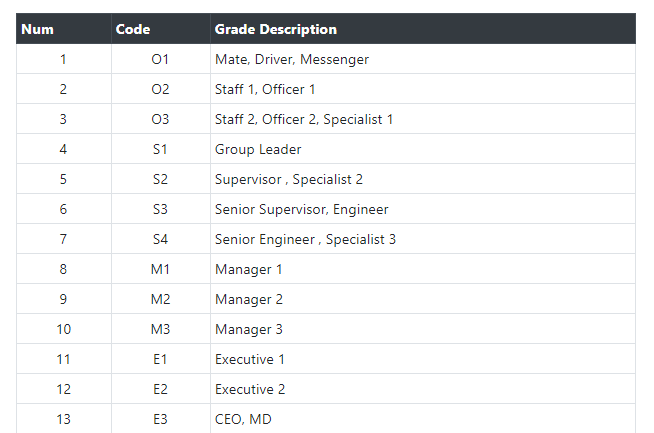
Task: Click the Code column header
Action: 133,29
